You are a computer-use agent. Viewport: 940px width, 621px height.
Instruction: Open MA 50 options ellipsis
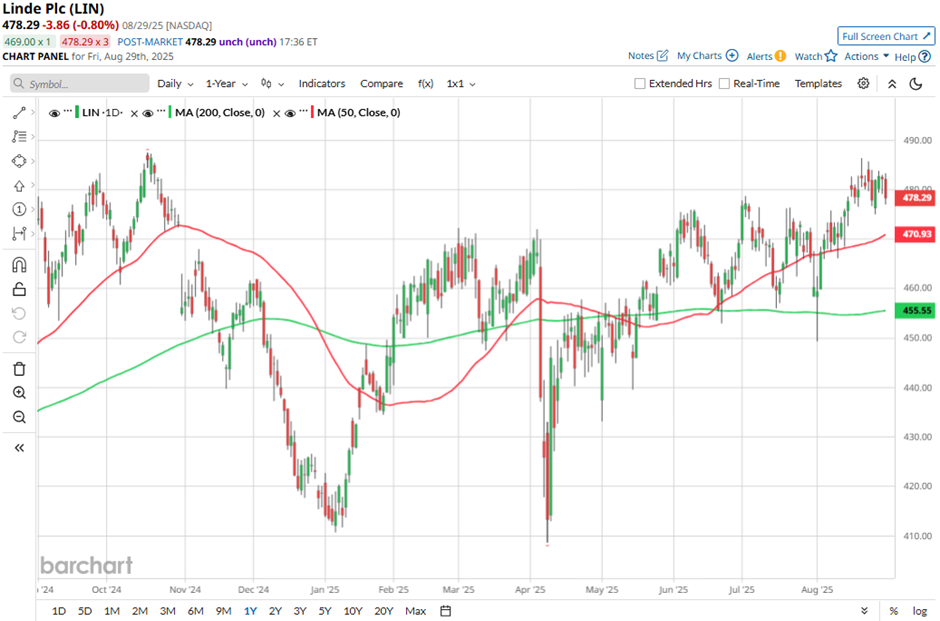coord(303,111)
